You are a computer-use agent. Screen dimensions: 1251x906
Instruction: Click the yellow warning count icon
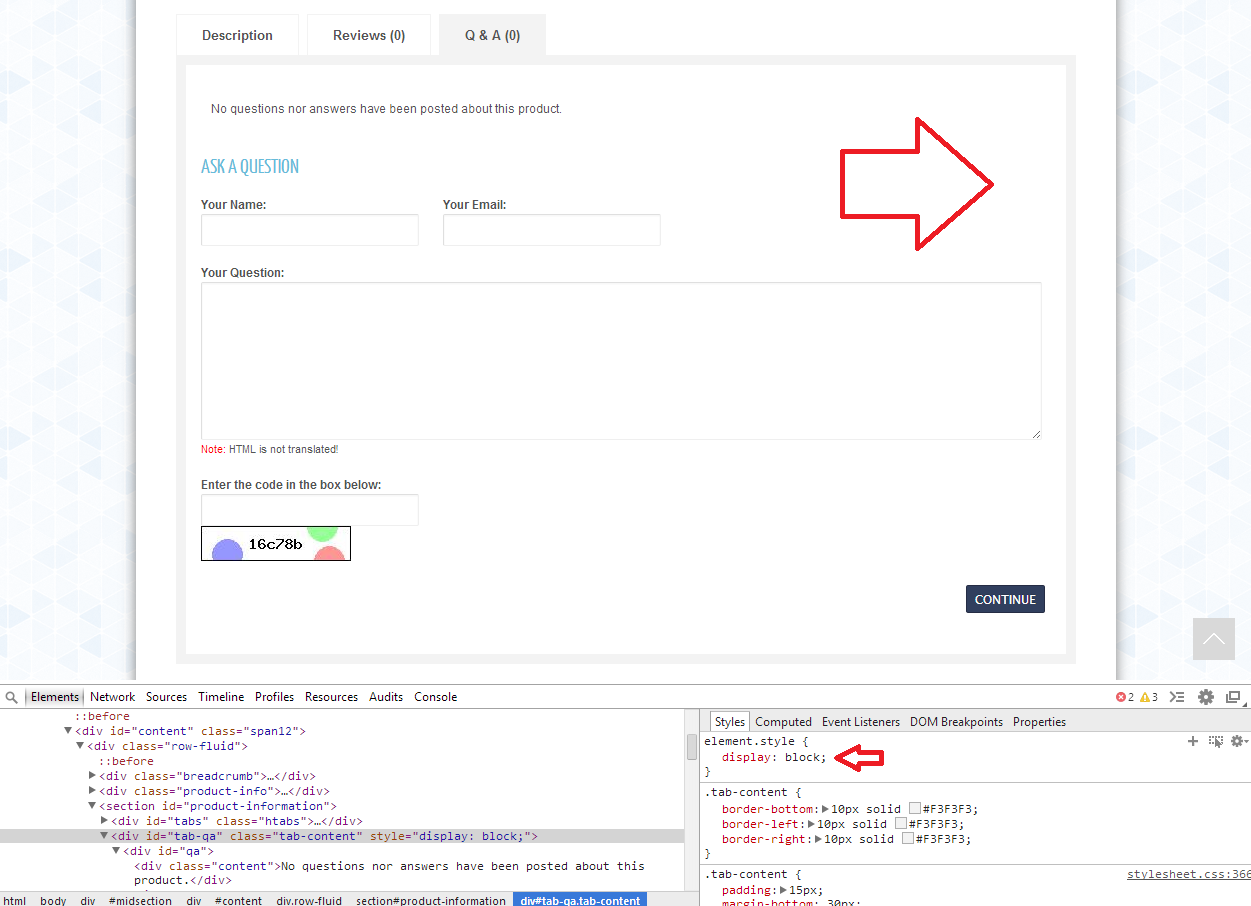coord(1145,697)
